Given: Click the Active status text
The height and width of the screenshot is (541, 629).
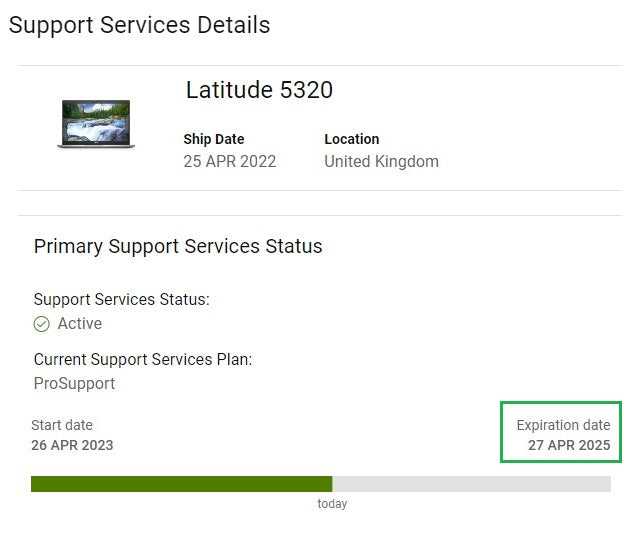Looking at the screenshot, I should (80, 324).
